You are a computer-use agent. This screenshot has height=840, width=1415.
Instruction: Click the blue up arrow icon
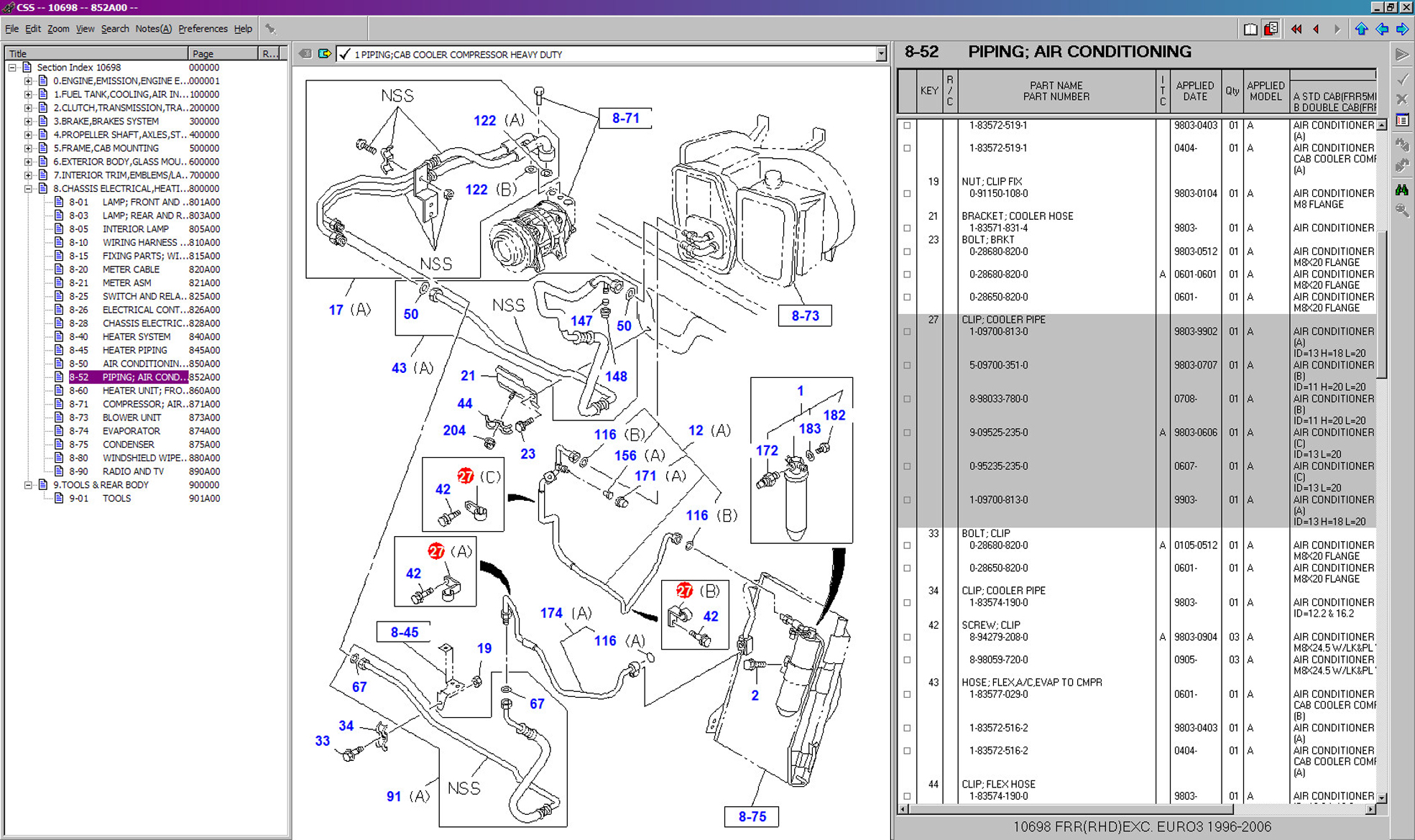[x=1361, y=29]
